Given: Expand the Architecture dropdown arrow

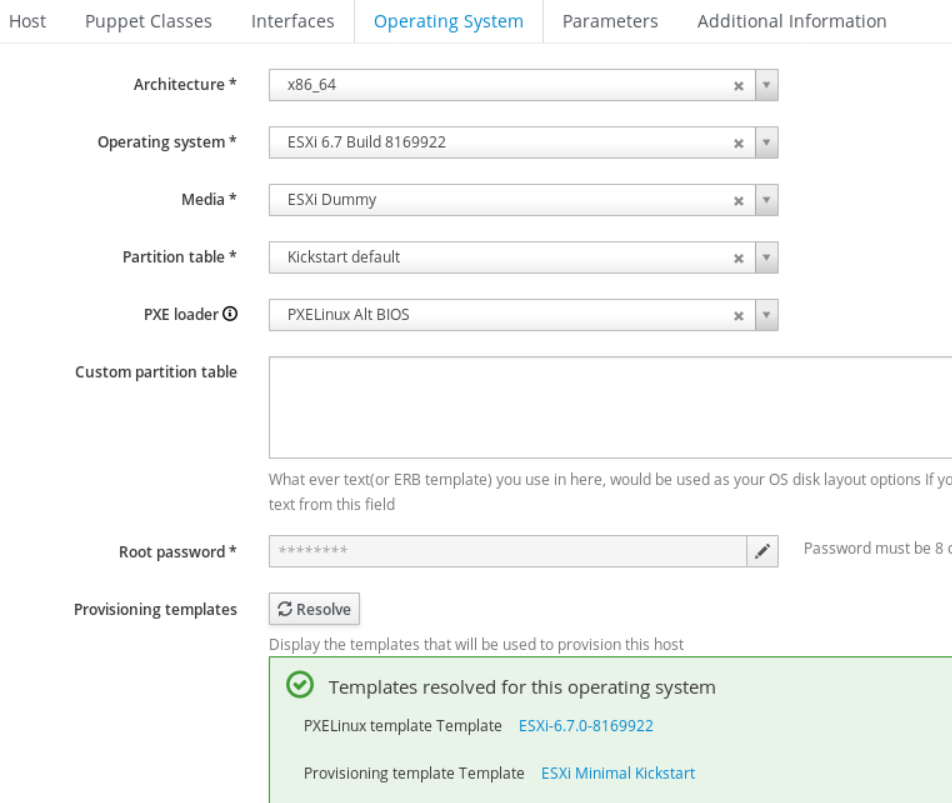Looking at the screenshot, I should pyautogui.click(x=766, y=85).
